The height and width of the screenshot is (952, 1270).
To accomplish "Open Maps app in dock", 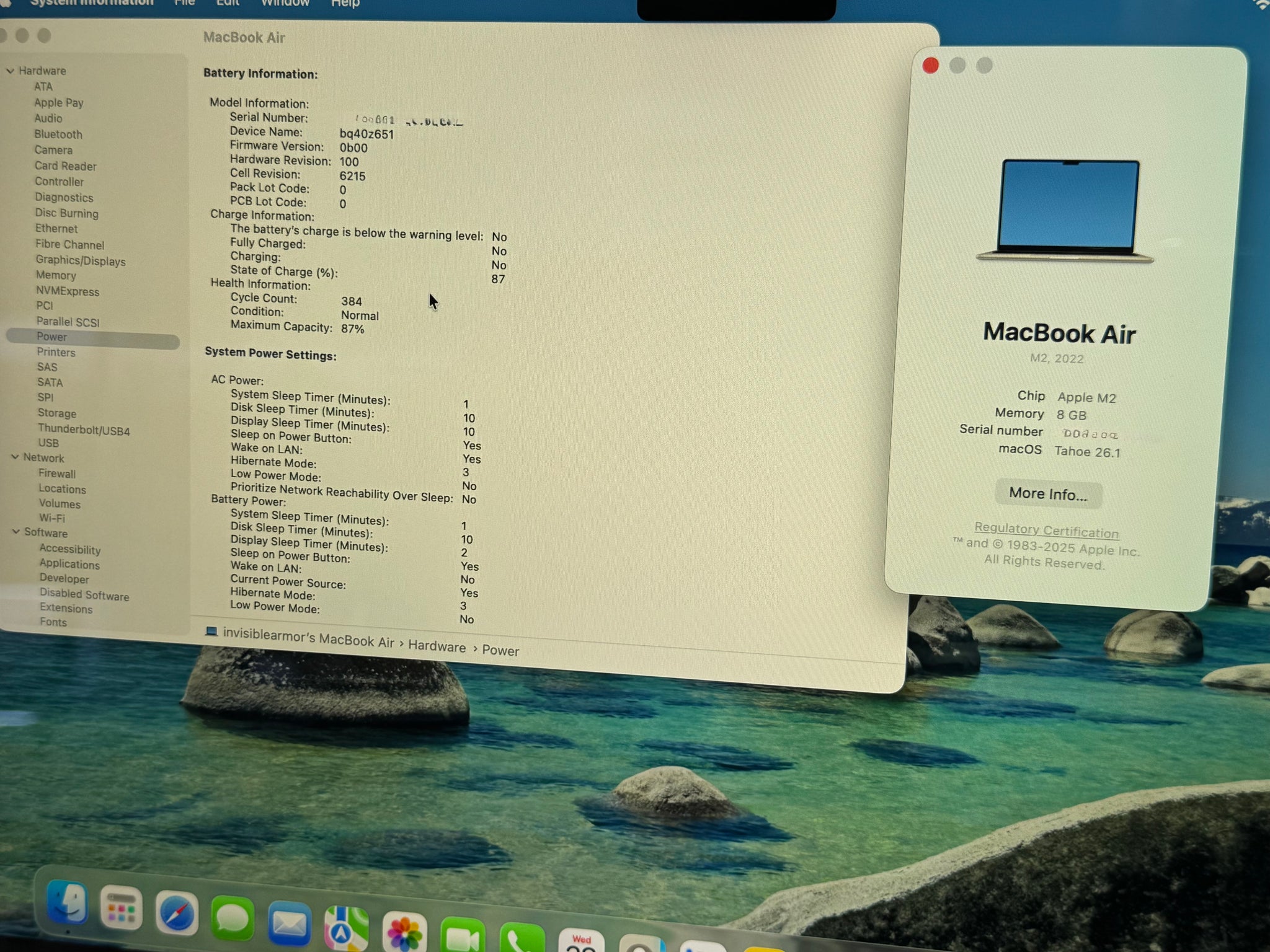I will pos(346,928).
